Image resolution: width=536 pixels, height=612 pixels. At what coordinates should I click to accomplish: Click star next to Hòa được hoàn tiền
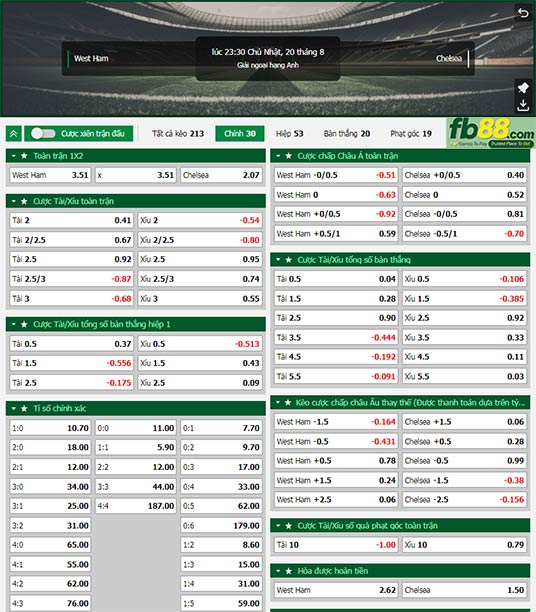point(288,571)
